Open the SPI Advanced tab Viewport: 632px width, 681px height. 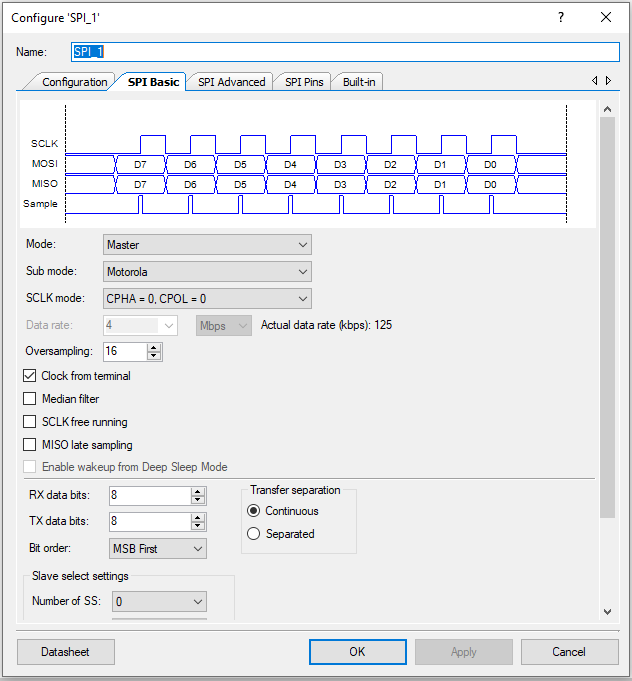click(x=232, y=82)
